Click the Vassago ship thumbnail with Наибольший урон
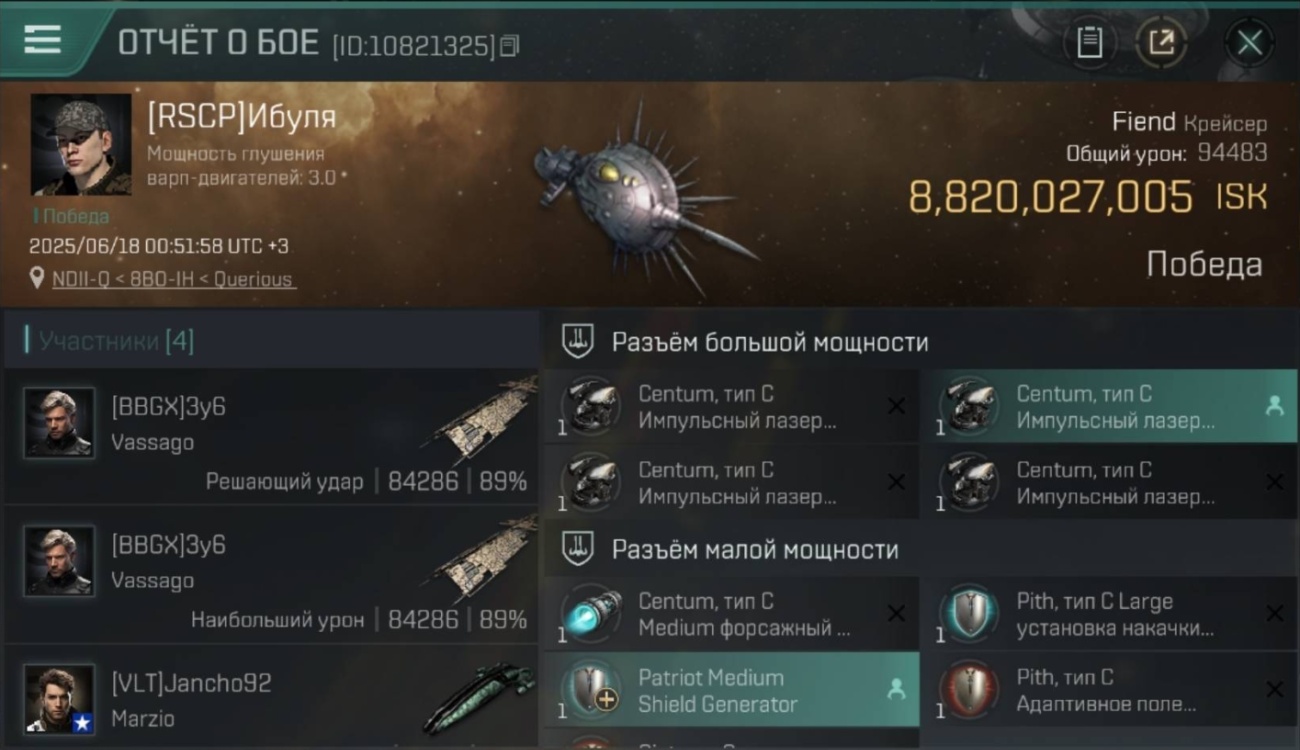Image resolution: width=1300 pixels, height=750 pixels. click(485, 562)
